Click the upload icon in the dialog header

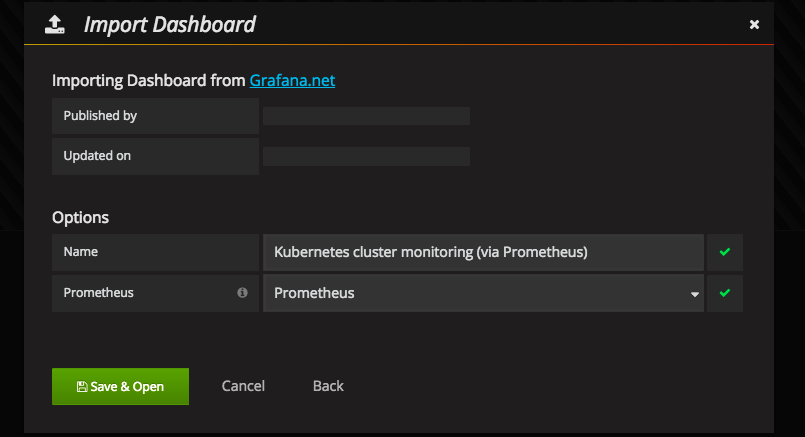coord(55,25)
